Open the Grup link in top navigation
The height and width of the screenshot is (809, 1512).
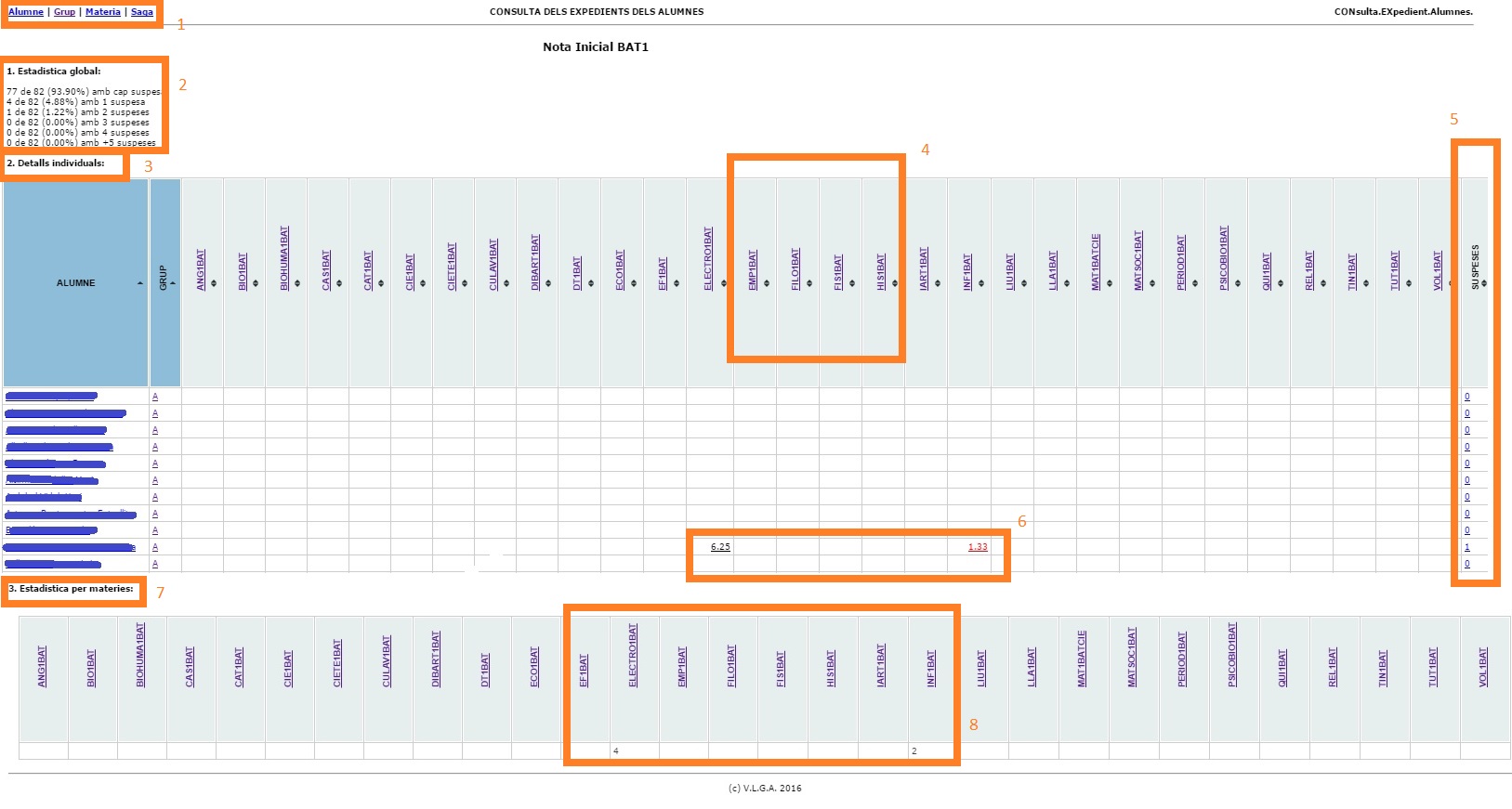(64, 12)
